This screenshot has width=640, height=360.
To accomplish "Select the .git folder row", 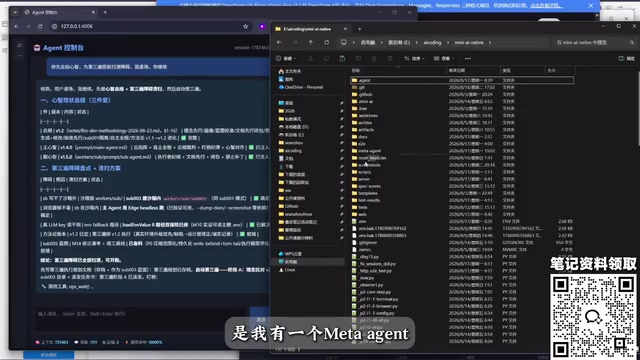I will (462, 87).
